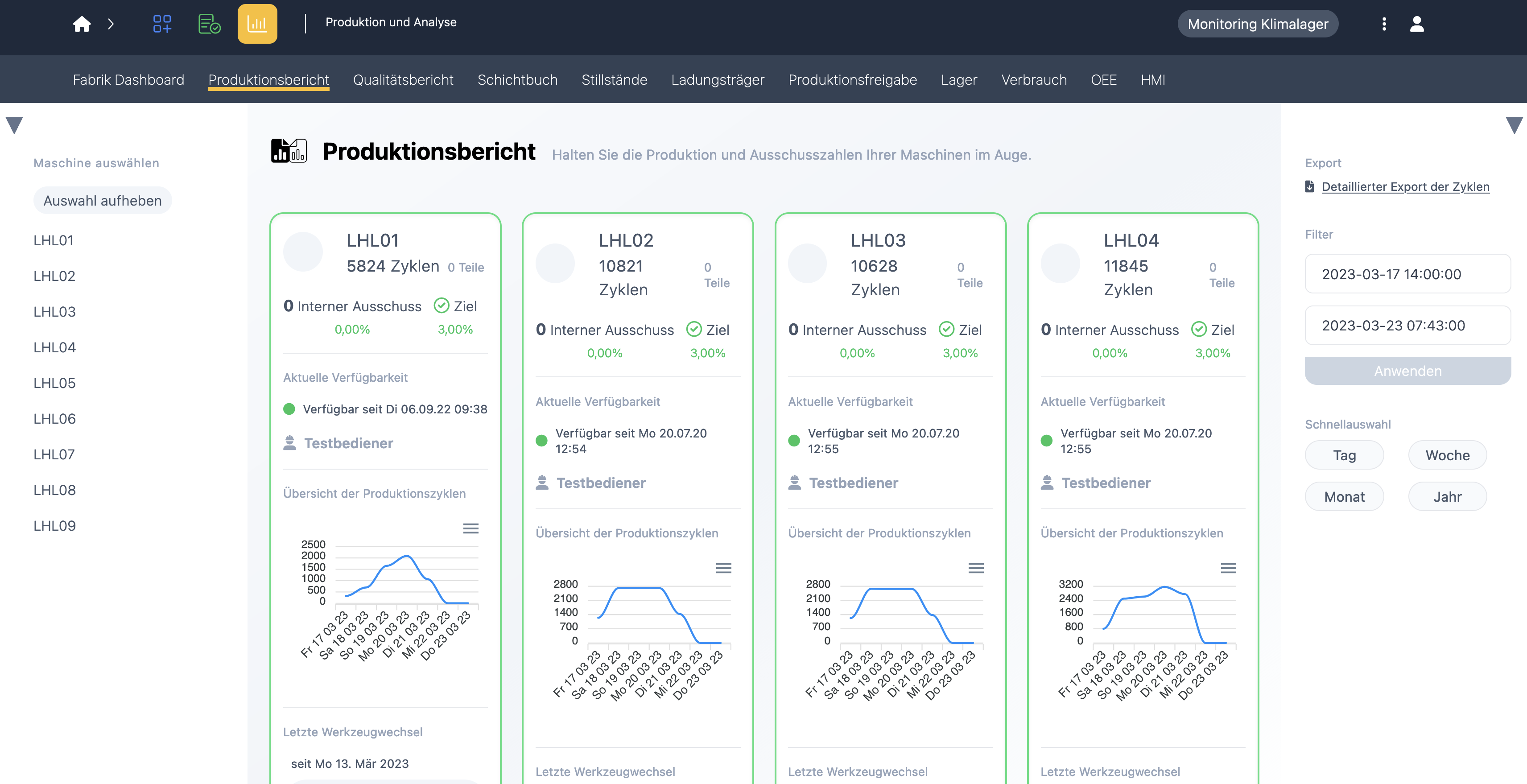Click the start date filter field

coord(1407,274)
